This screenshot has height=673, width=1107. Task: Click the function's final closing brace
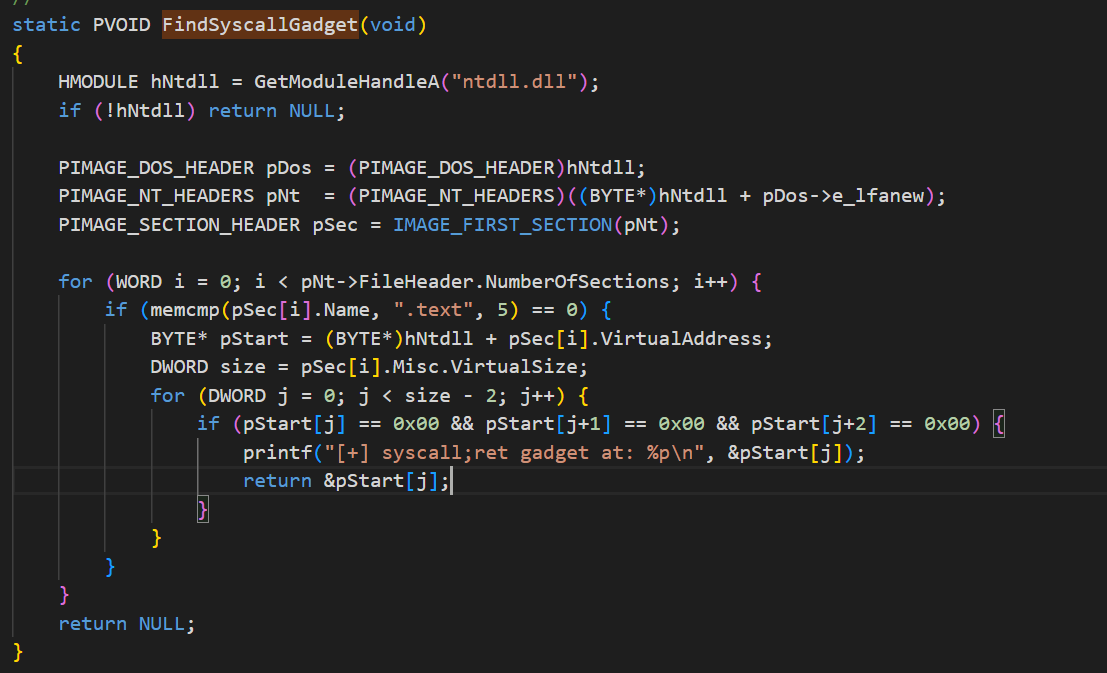18,652
